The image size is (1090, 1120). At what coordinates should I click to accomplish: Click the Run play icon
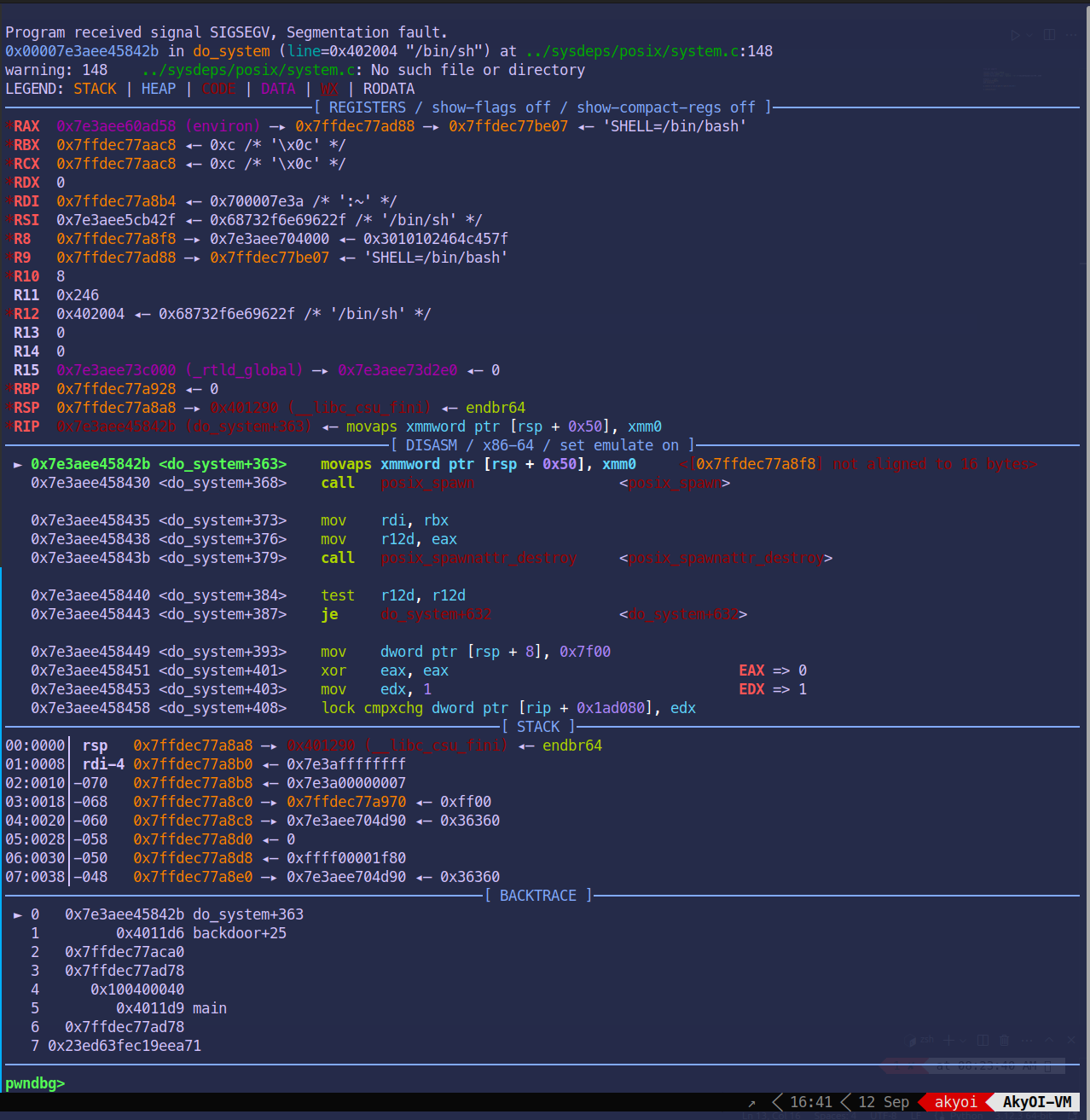tap(1015, 35)
